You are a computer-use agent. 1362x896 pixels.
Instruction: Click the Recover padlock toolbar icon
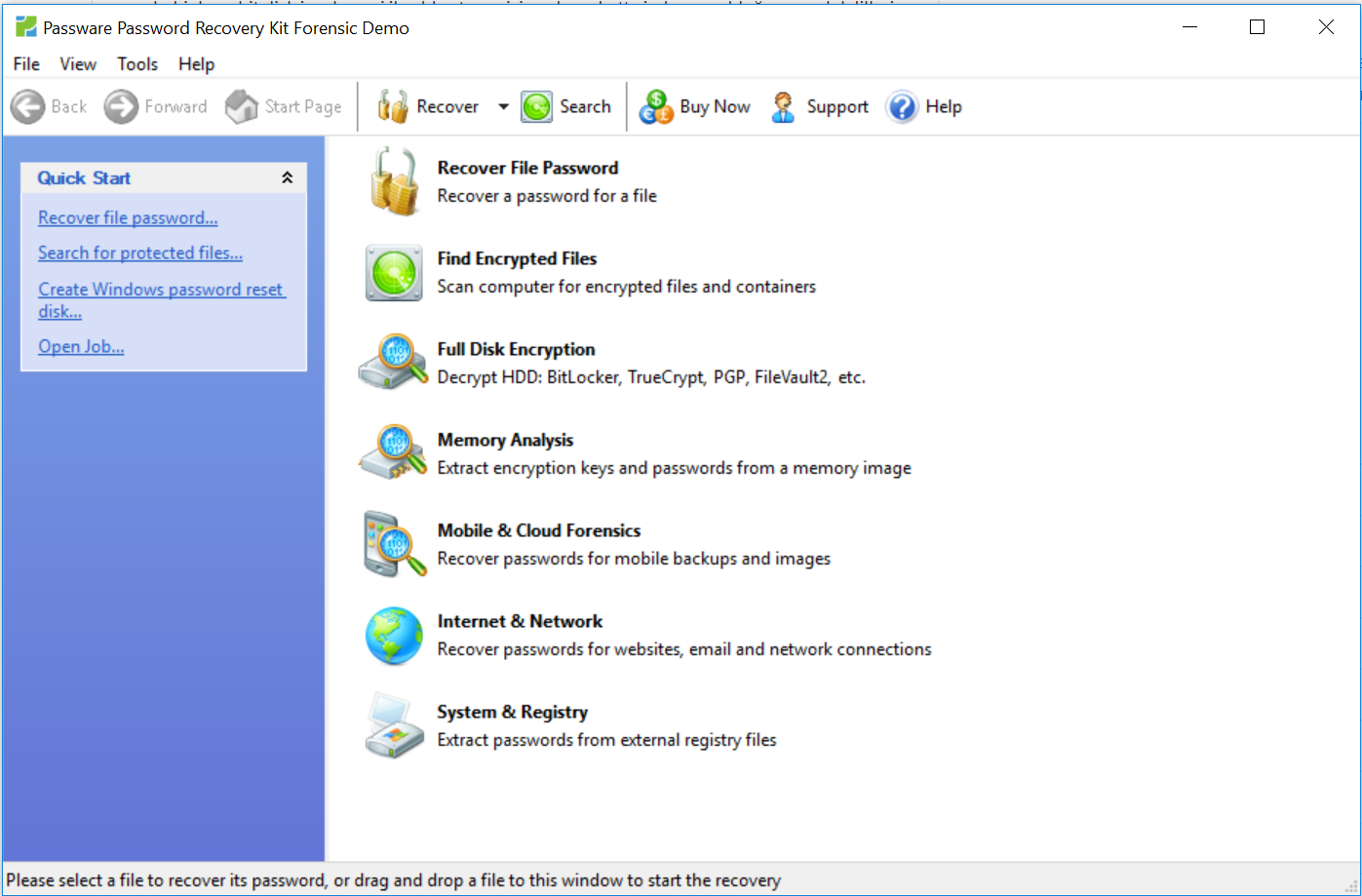[393, 106]
